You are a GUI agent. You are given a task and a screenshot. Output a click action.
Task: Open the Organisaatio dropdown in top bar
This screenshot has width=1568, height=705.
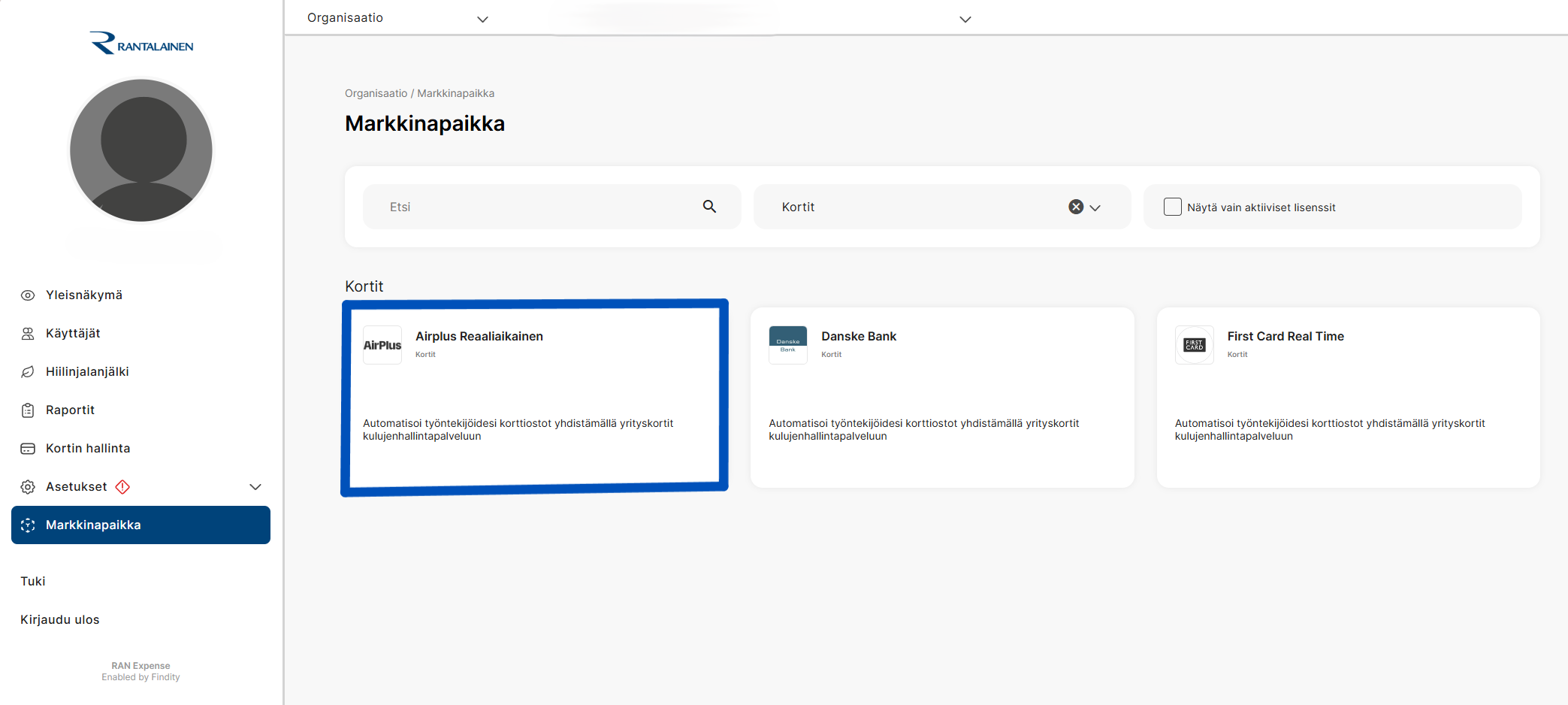398,18
